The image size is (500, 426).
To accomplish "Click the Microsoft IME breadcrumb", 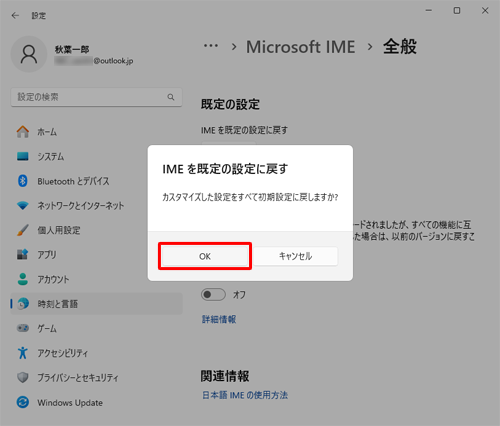I will coord(301,47).
